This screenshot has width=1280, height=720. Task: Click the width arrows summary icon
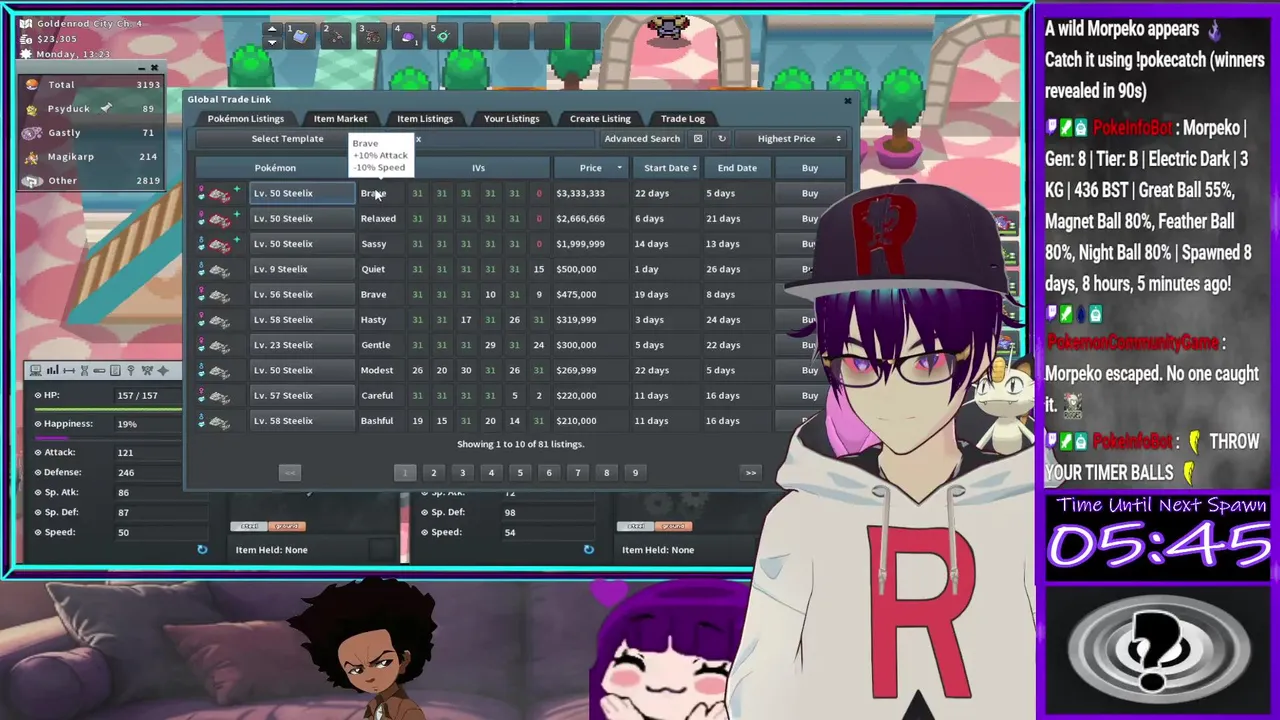coord(68,371)
